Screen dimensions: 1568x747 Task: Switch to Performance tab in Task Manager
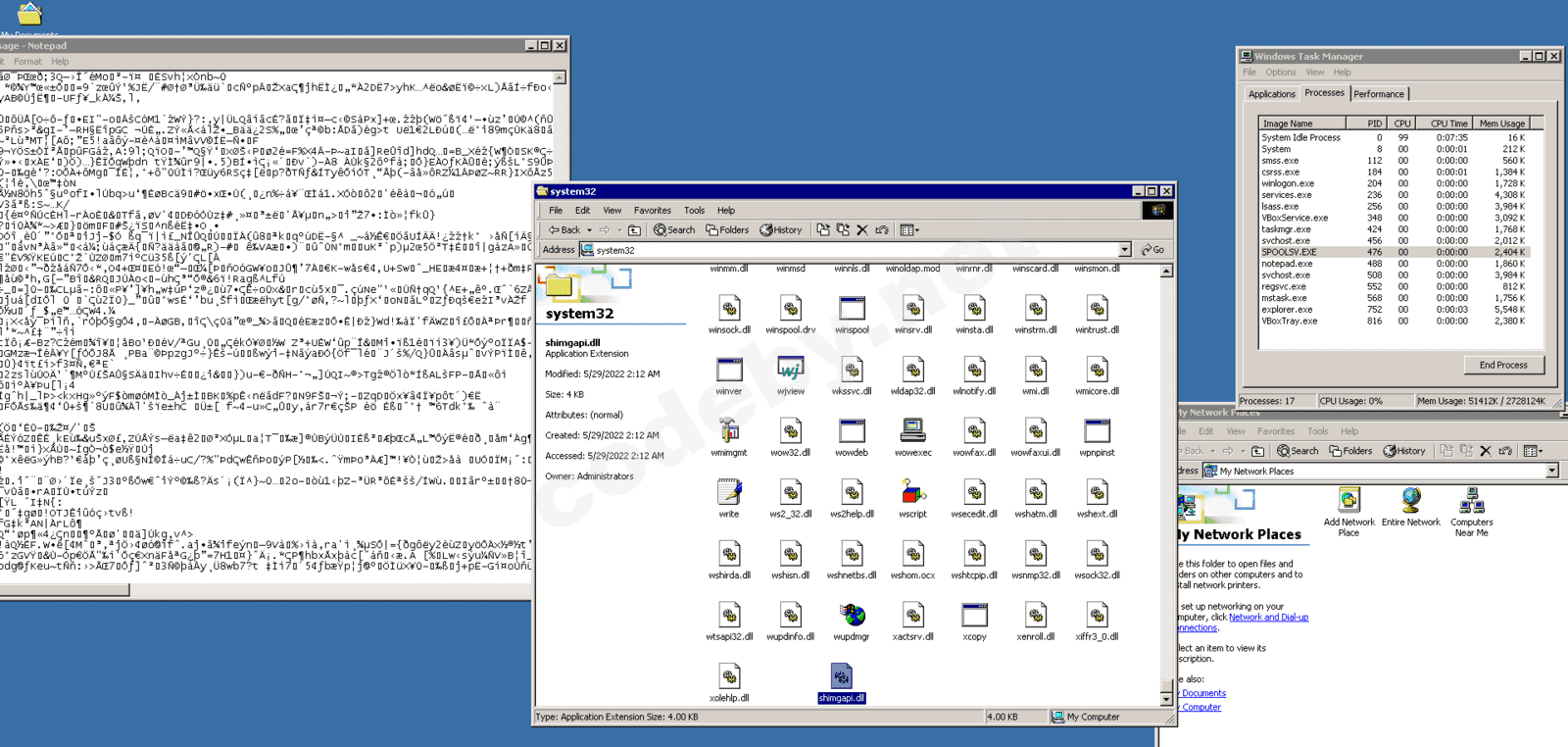coord(1379,94)
